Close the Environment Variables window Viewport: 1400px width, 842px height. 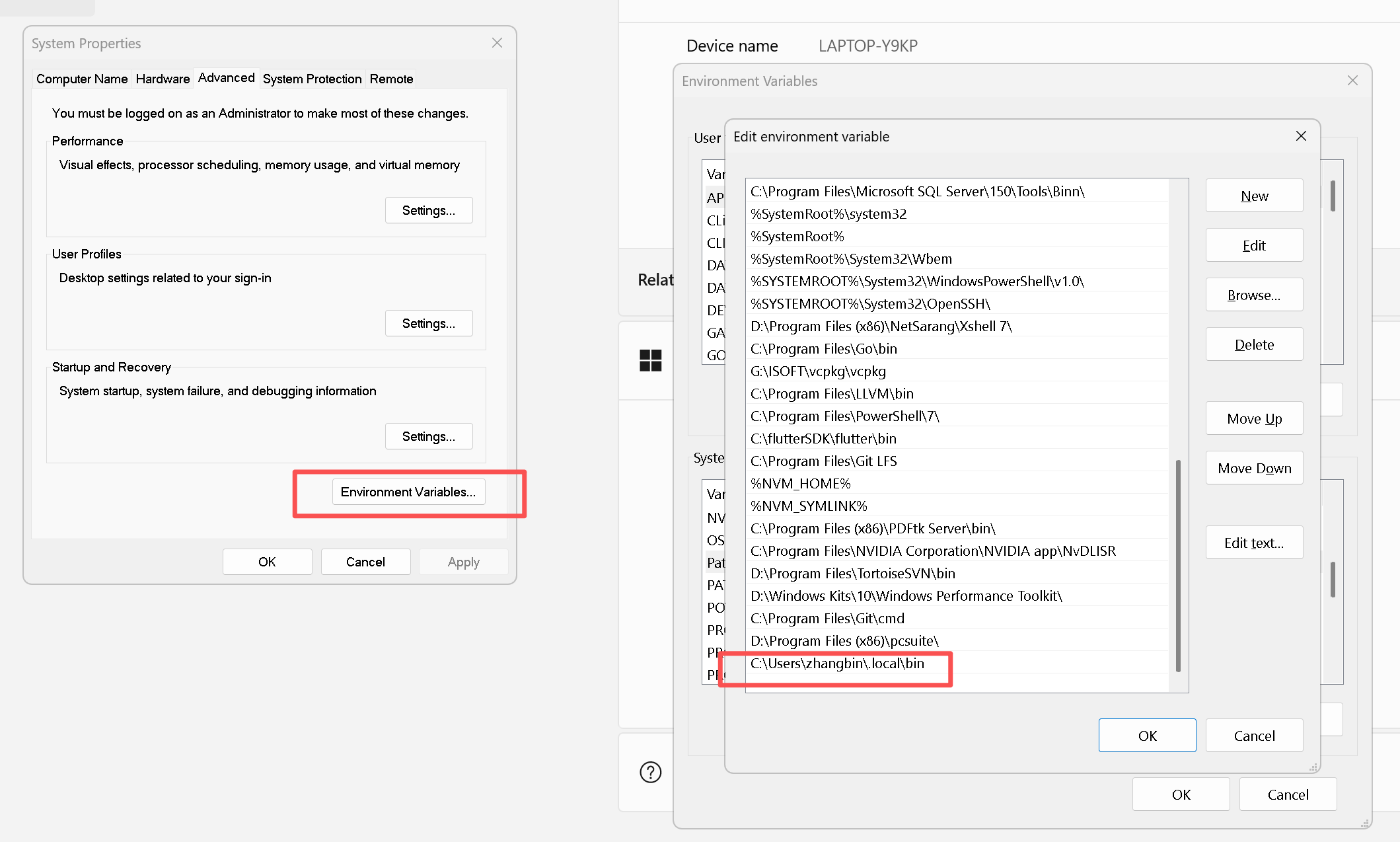tap(1352, 81)
